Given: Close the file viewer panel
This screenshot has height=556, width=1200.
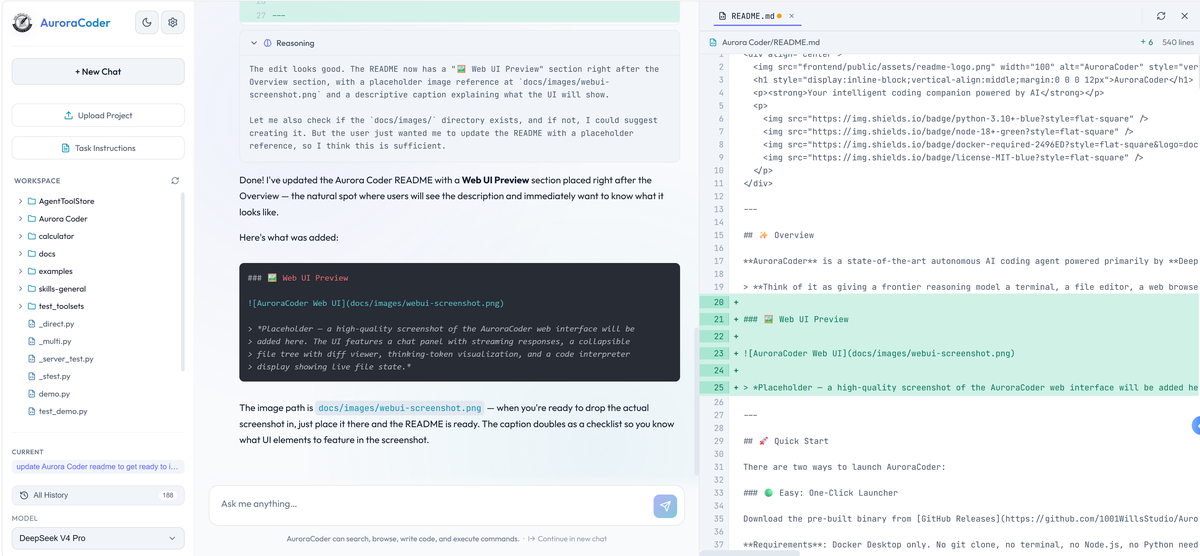Looking at the screenshot, I should pos(1187,16).
